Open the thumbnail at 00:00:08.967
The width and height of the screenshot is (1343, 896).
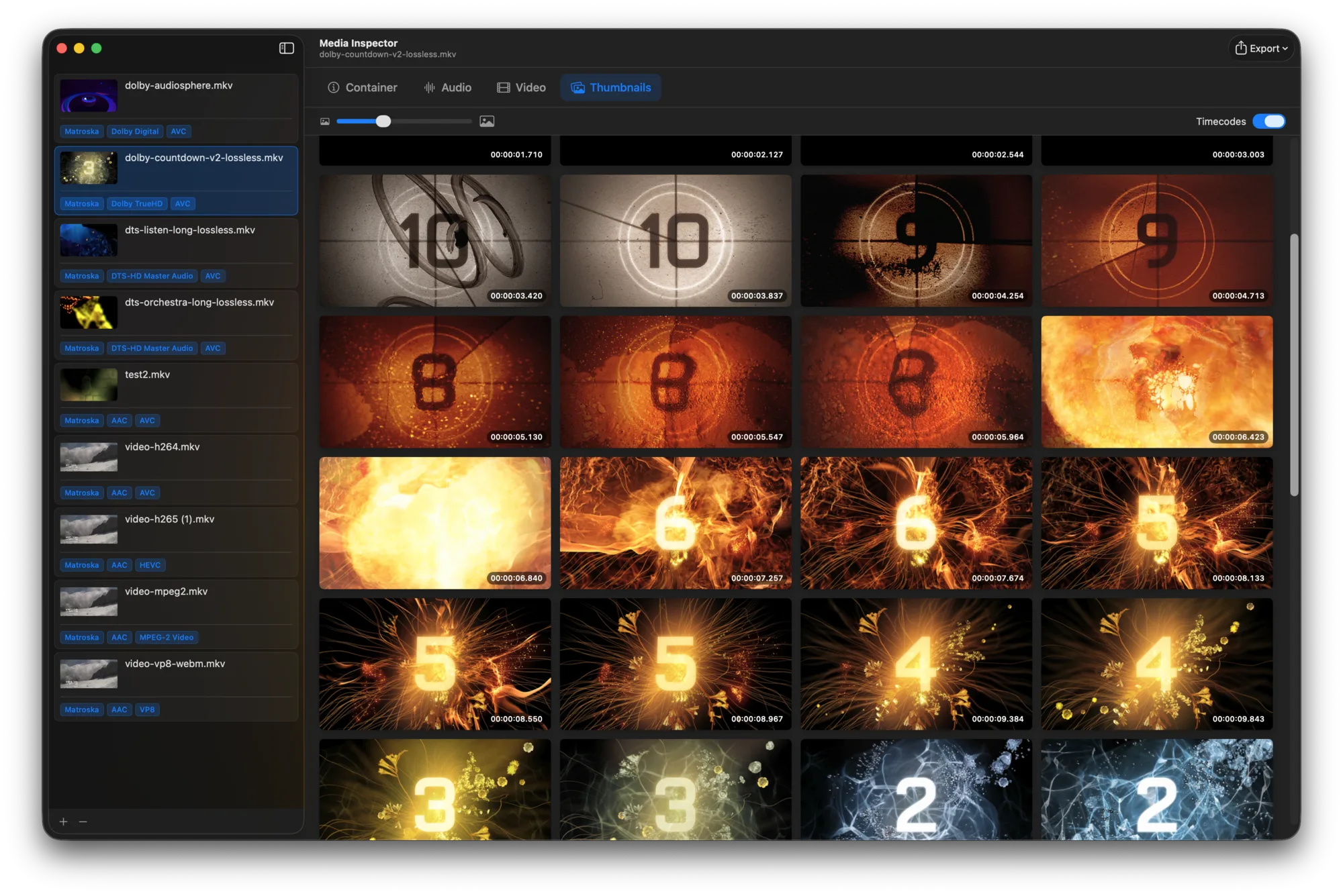(x=676, y=664)
